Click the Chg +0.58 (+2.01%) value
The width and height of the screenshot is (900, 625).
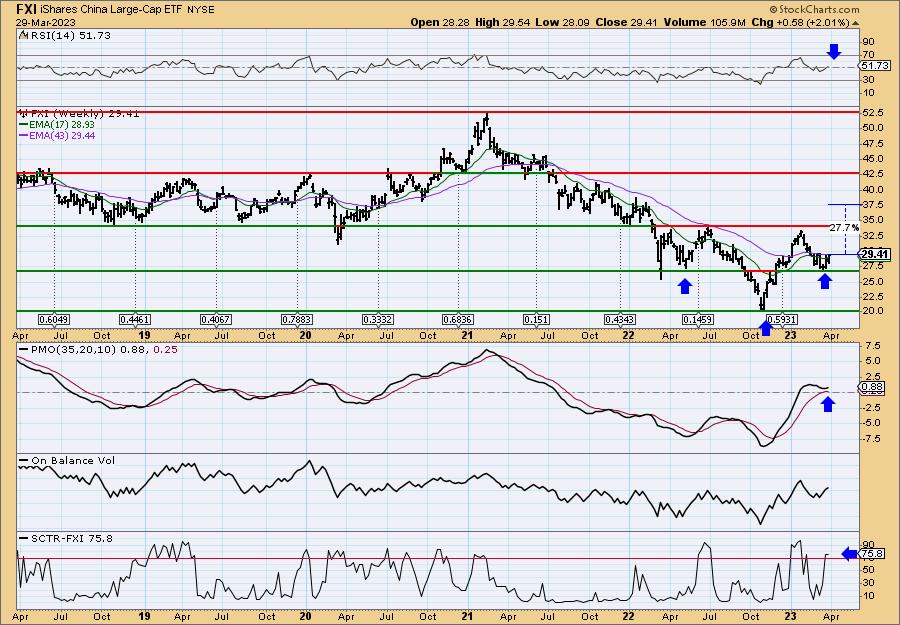coord(800,22)
